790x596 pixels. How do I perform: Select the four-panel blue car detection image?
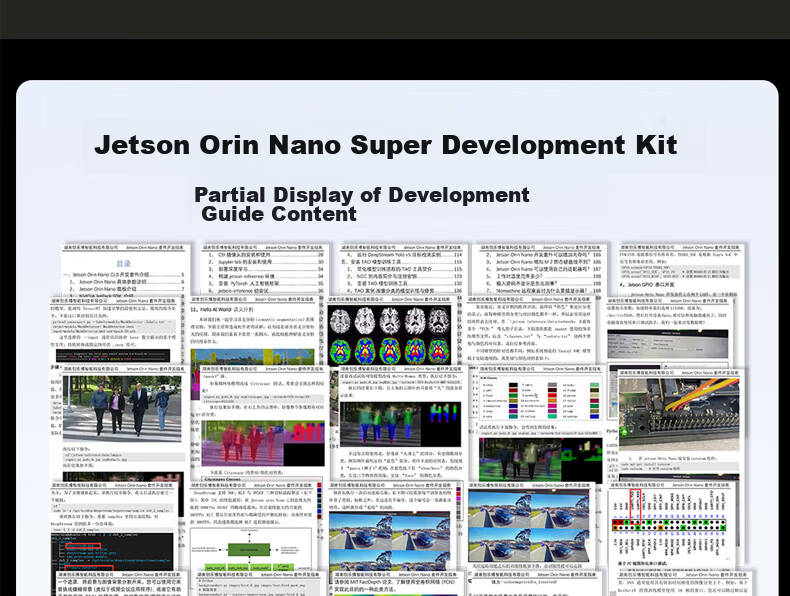[x=529, y=526]
